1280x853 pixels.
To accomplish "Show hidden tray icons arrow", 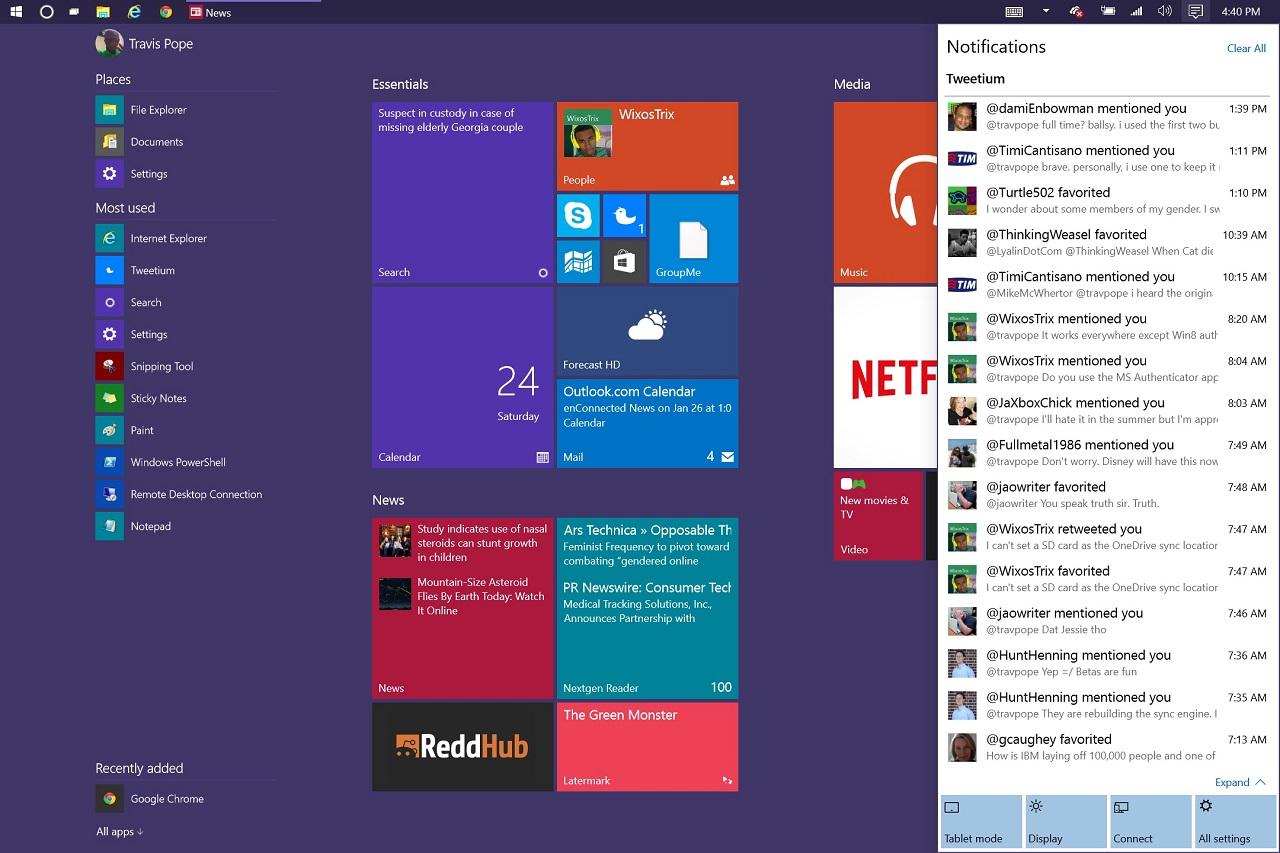I will point(1045,12).
